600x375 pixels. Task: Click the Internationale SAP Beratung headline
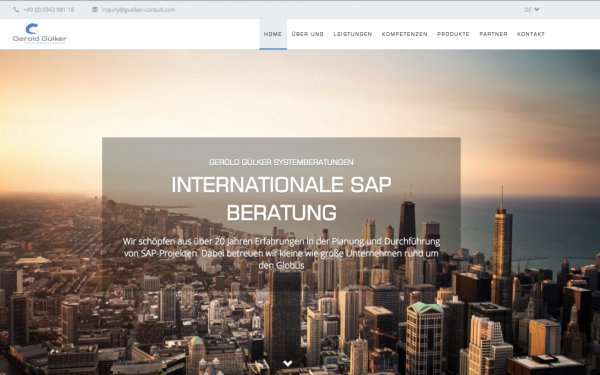(282, 199)
